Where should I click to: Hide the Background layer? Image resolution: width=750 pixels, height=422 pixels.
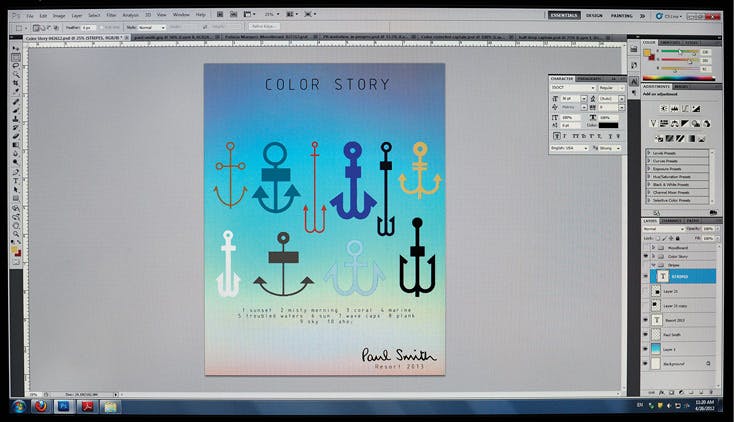pyautogui.click(x=646, y=364)
